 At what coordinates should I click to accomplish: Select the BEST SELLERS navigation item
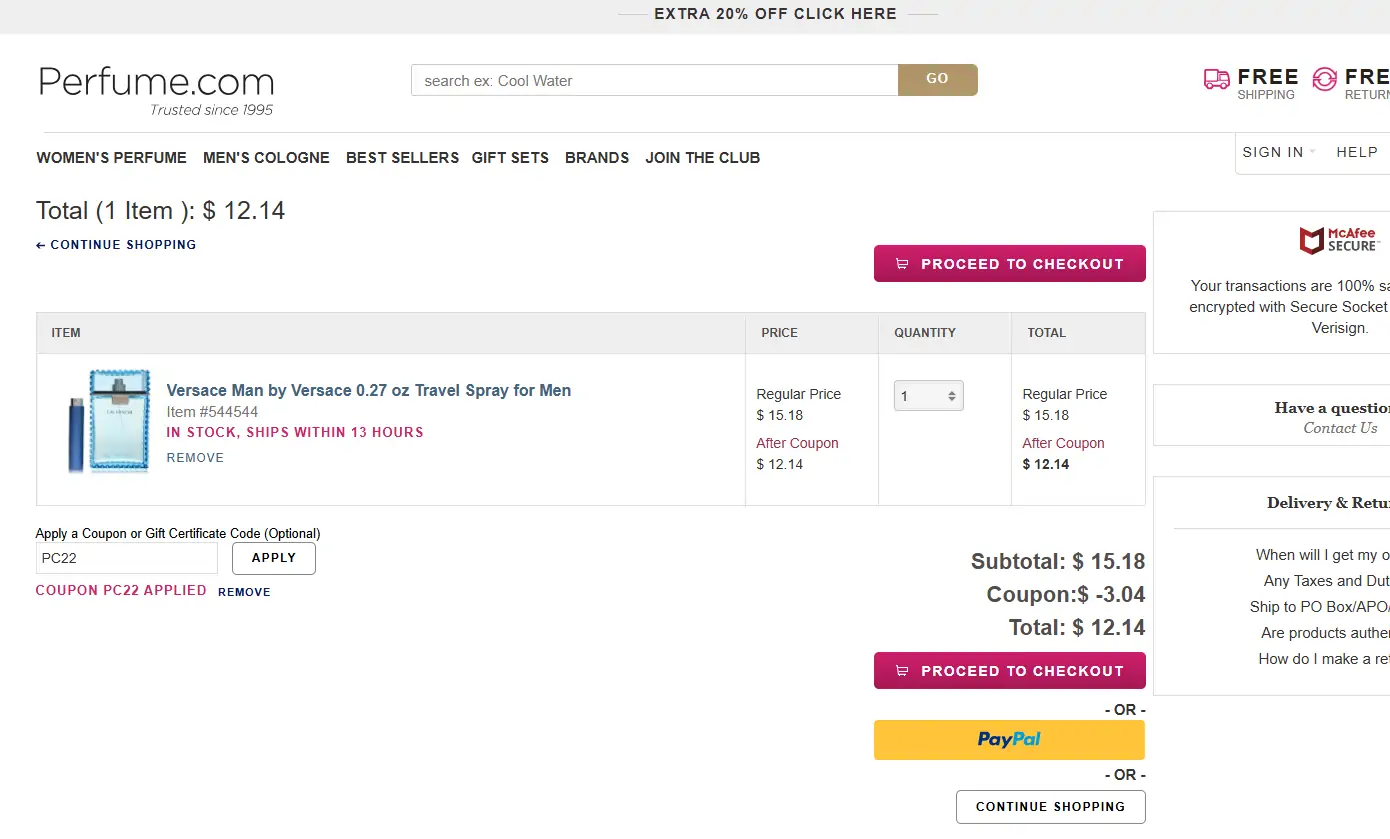click(402, 157)
